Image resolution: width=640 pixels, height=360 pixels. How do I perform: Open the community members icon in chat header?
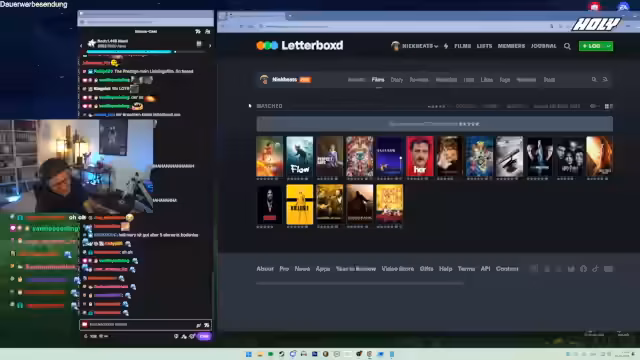click(x=207, y=31)
